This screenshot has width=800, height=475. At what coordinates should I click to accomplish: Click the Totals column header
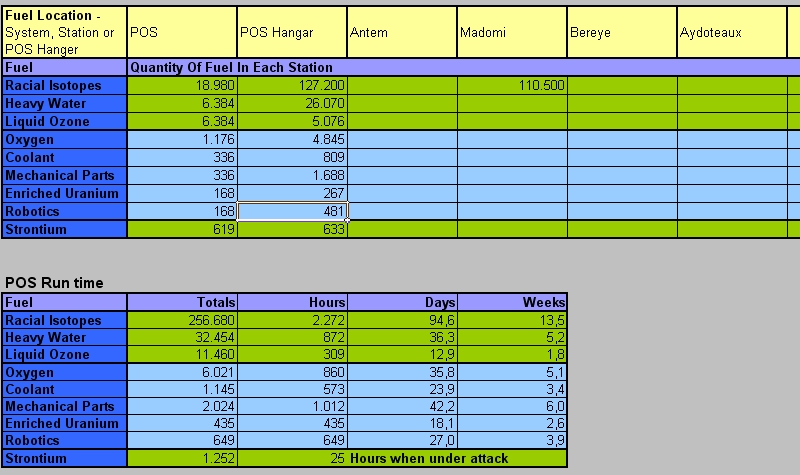tap(182, 302)
